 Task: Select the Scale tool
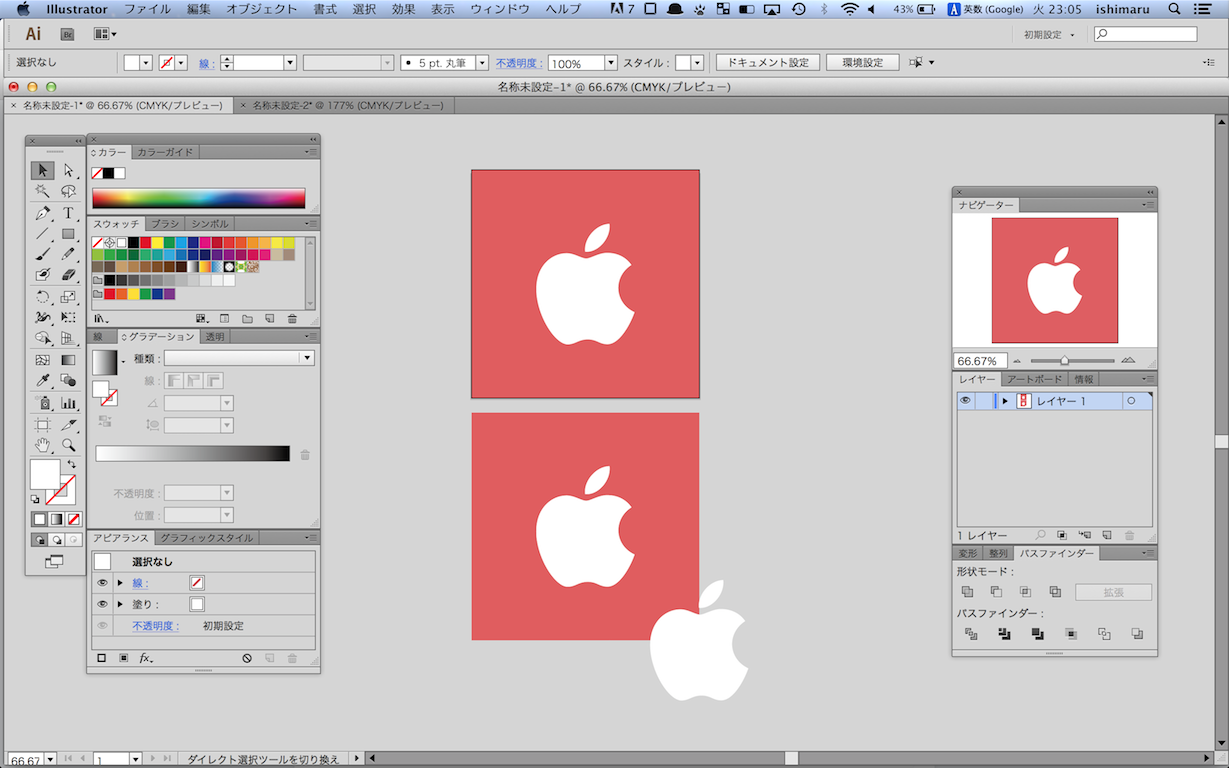(x=68, y=297)
